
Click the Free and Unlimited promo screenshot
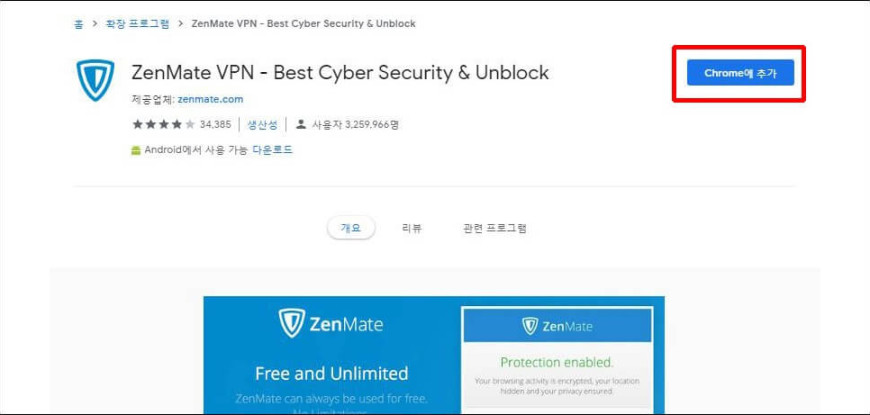coord(434,355)
